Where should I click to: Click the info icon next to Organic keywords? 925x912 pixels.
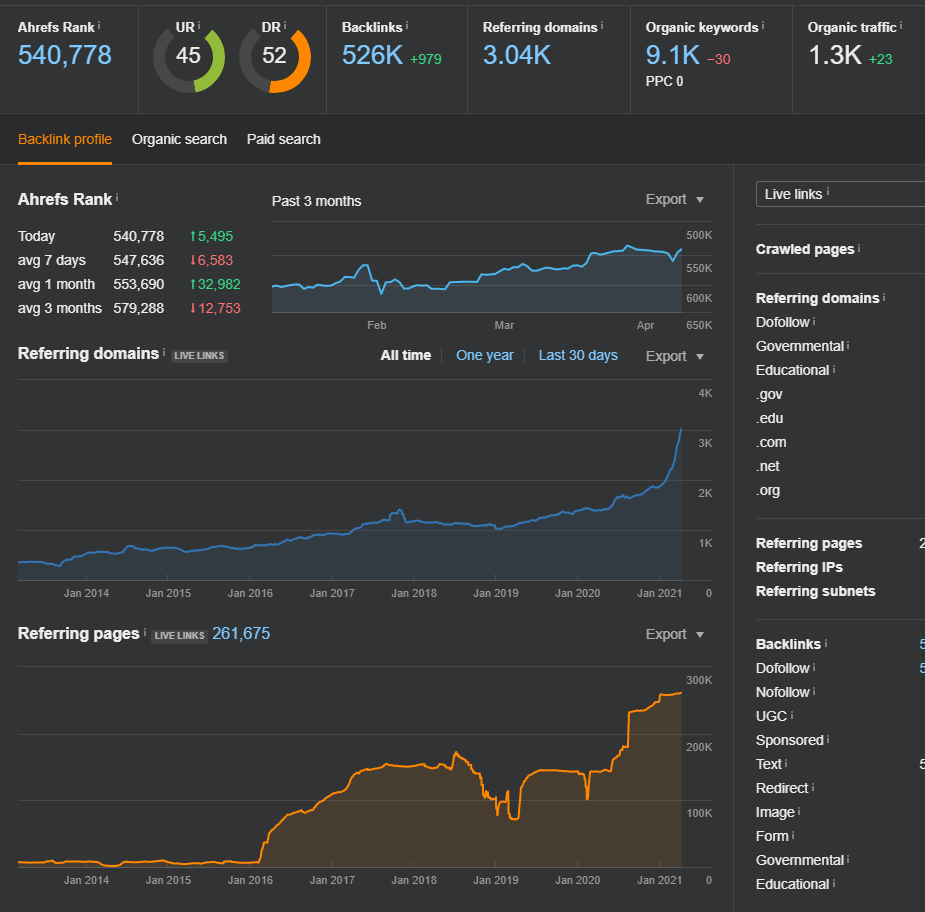(763, 26)
